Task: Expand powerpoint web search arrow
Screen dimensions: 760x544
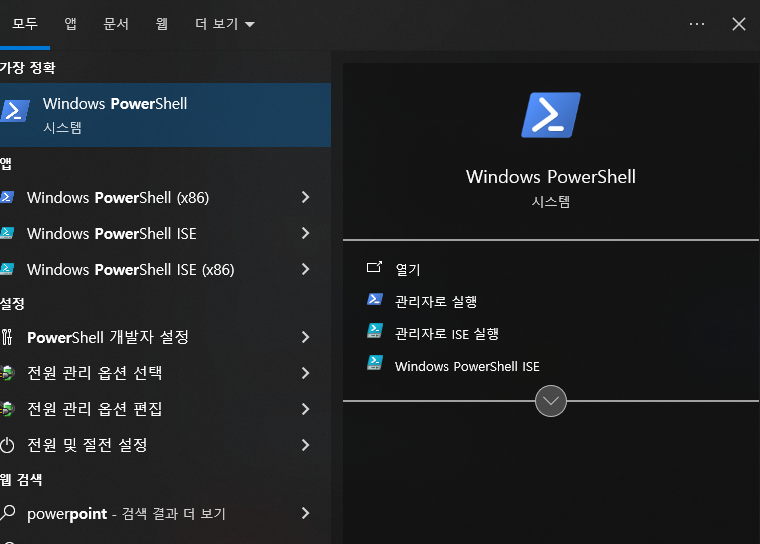Action: pyautogui.click(x=305, y=513)
